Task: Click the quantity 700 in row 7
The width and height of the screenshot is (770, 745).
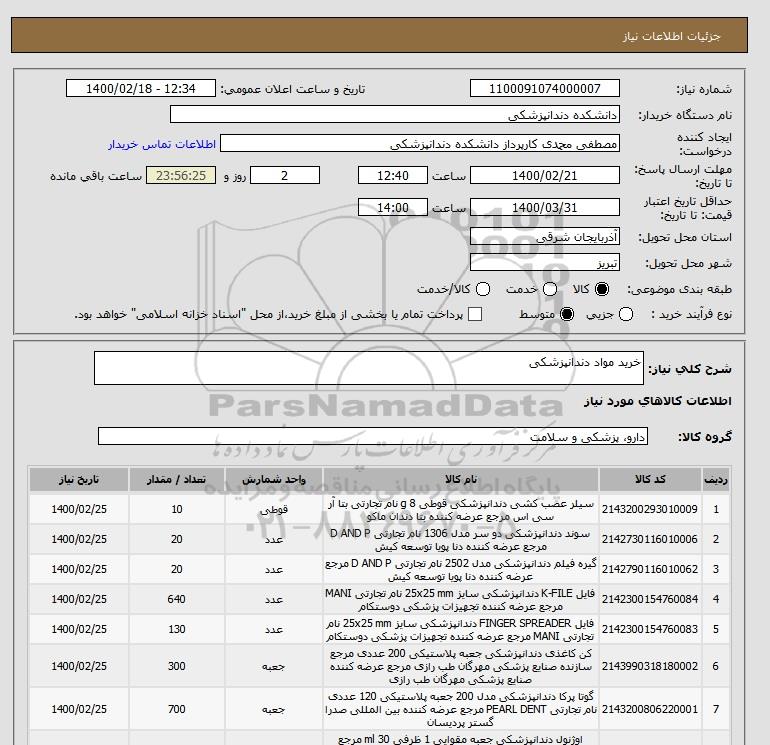Action: click(176, 709)
